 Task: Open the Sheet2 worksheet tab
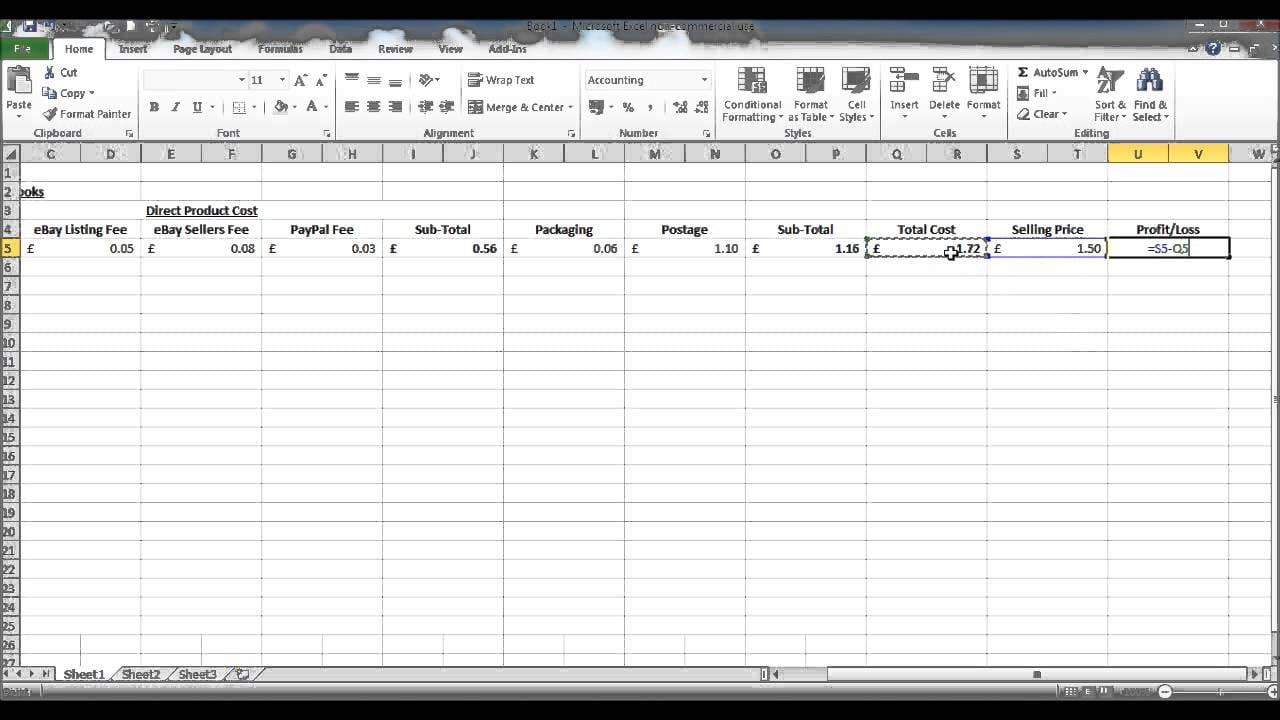point(139,674)
